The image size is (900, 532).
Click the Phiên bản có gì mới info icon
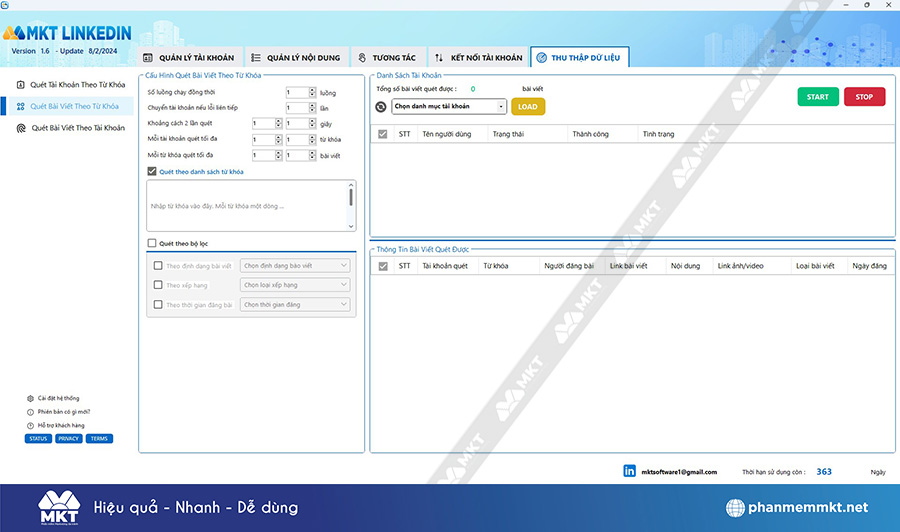(30, 411)
